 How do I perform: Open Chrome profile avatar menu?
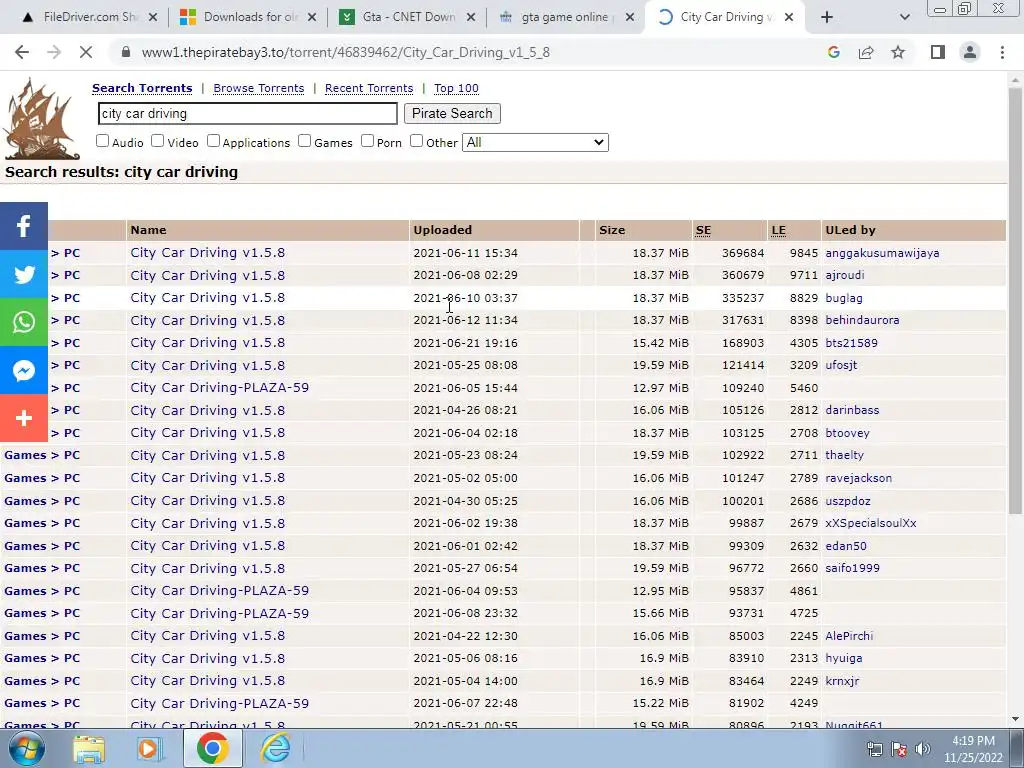click(970, 52)
